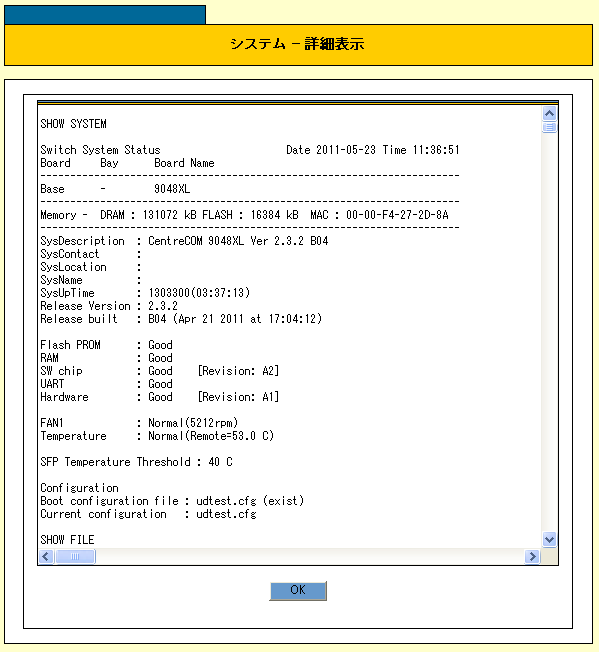Click the empty vertical scrollbar track
Viewport: 599px width, 652px height.
(549, 333)
